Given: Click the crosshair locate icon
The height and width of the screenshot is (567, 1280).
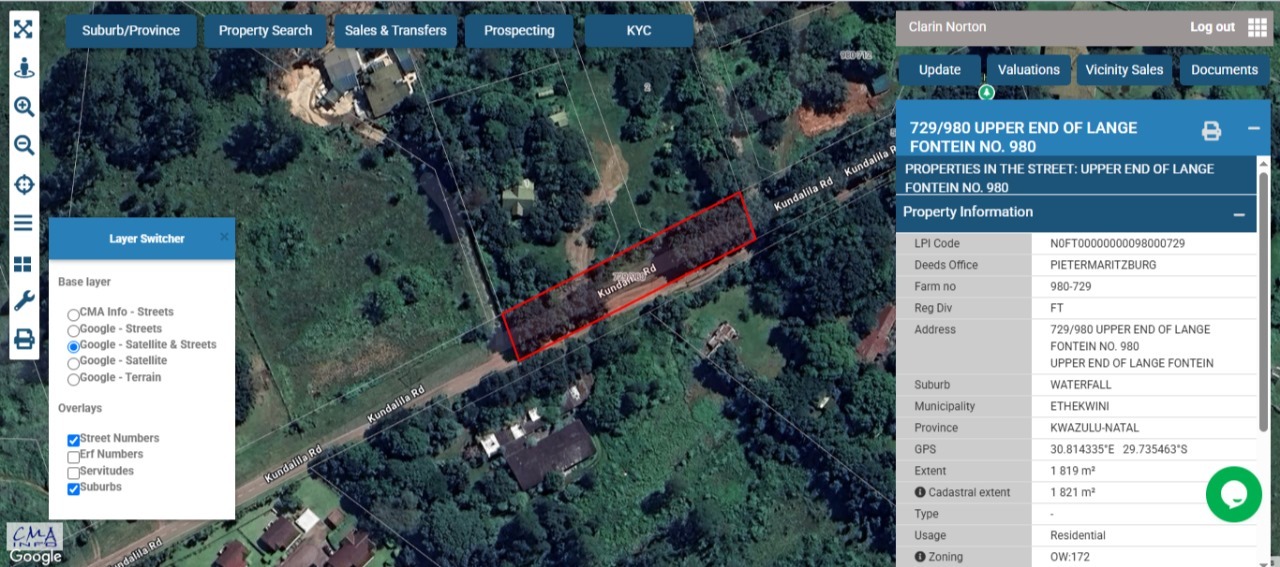Looking at the screenshot, I should point(23,185).
